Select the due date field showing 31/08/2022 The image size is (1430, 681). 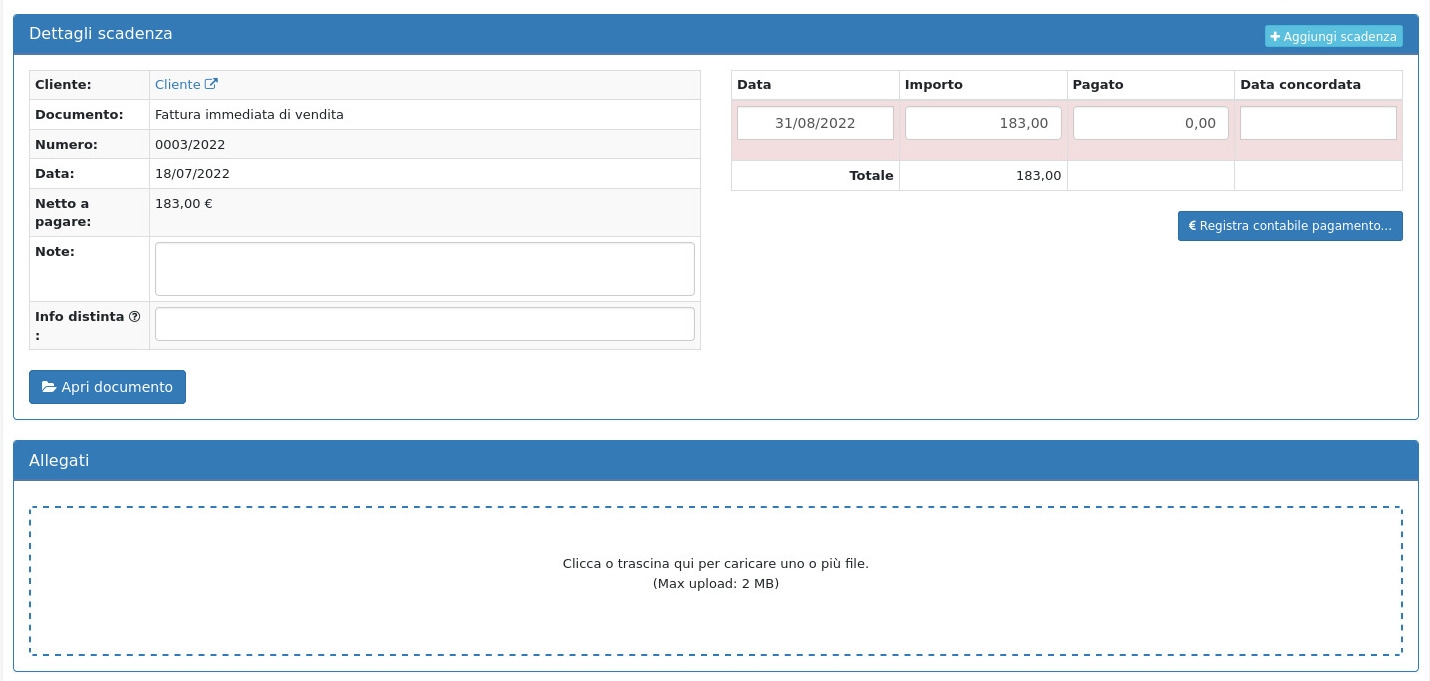point(815,123)
